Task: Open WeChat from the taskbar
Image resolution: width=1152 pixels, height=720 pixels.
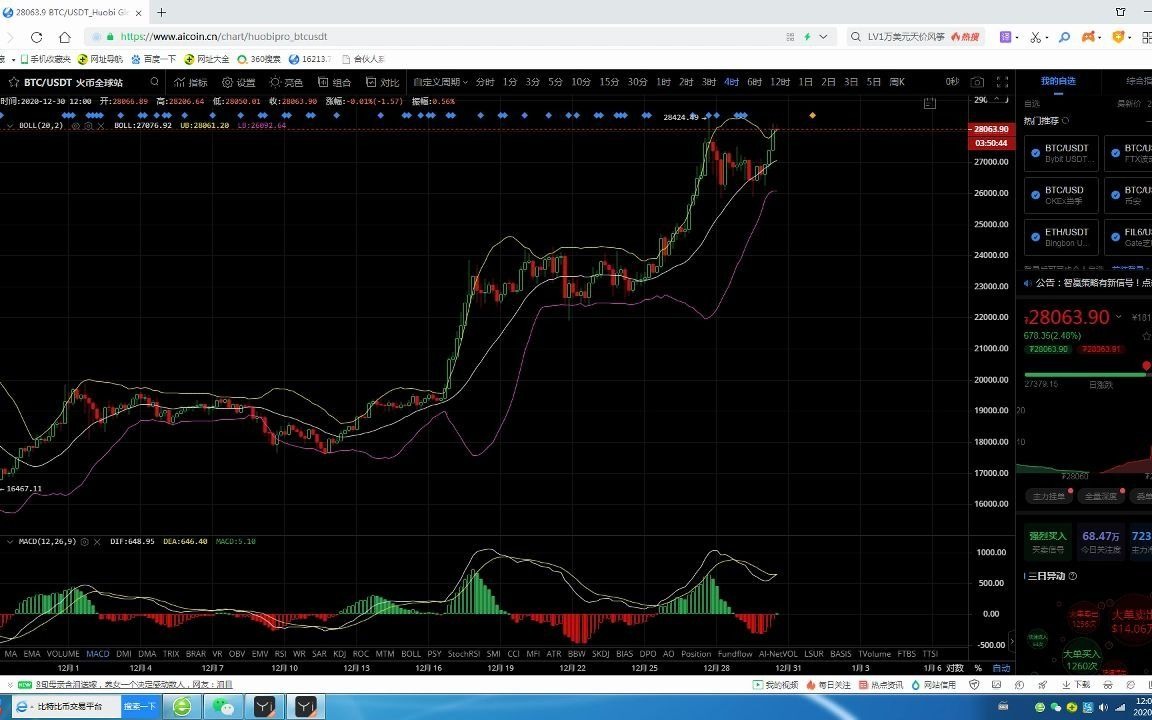Action: tap(223, 707)
